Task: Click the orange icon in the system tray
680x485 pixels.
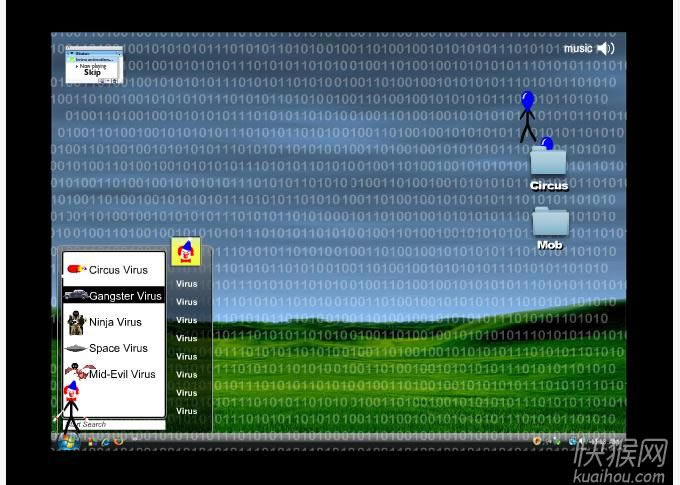Action: 537,441
